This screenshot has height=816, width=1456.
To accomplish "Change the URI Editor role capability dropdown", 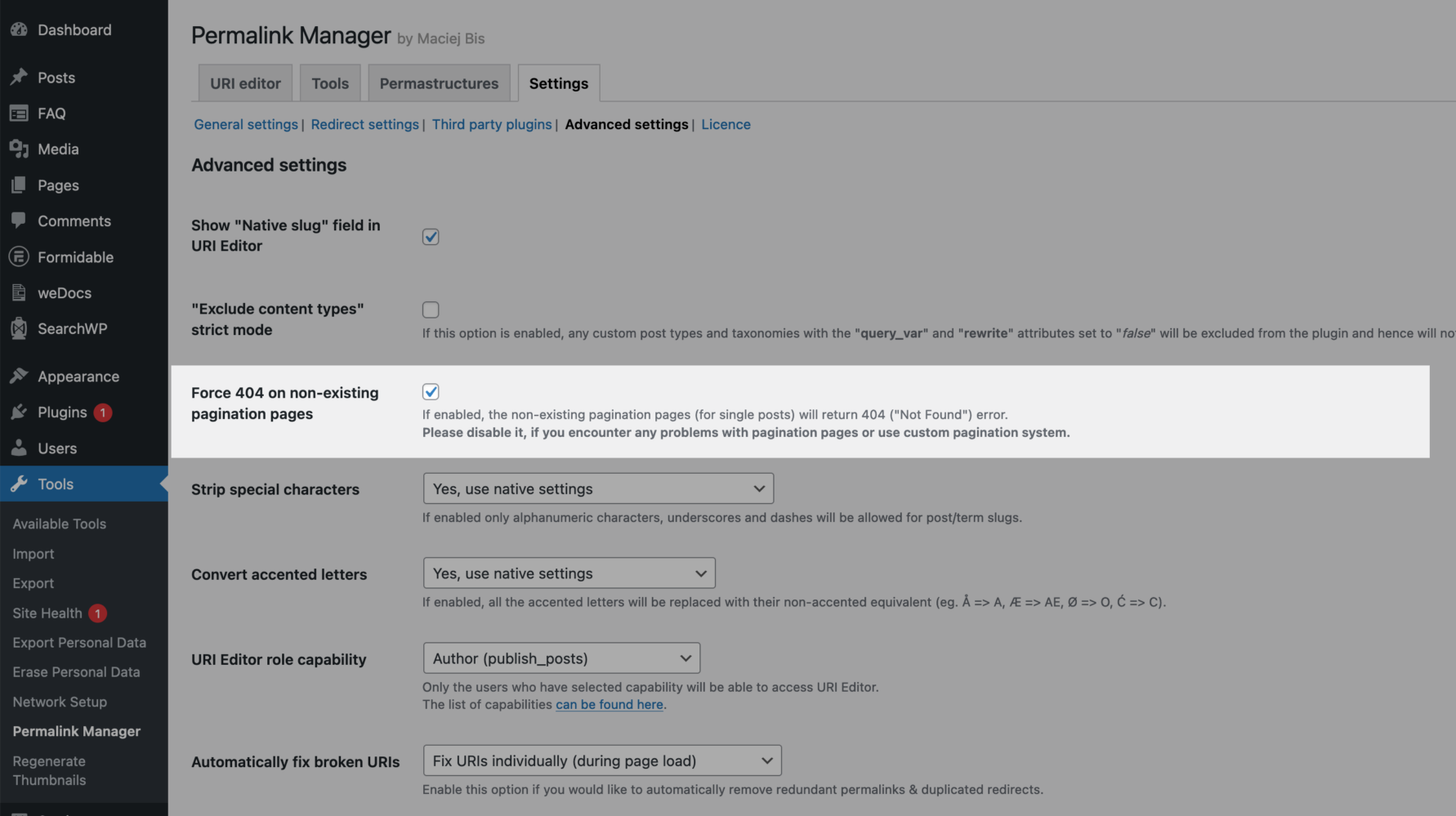I will [x=561, y=658].
